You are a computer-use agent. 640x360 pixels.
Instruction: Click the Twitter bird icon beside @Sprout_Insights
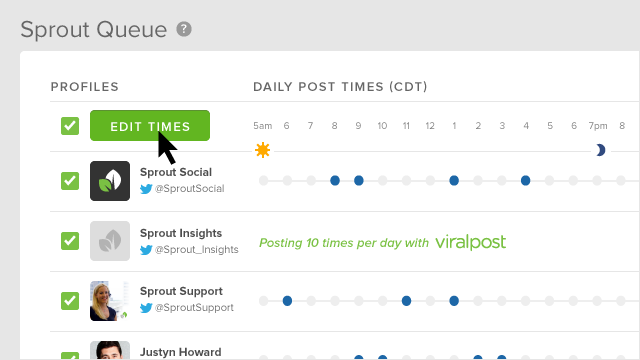pyautogui.click(x=146, y=250)
